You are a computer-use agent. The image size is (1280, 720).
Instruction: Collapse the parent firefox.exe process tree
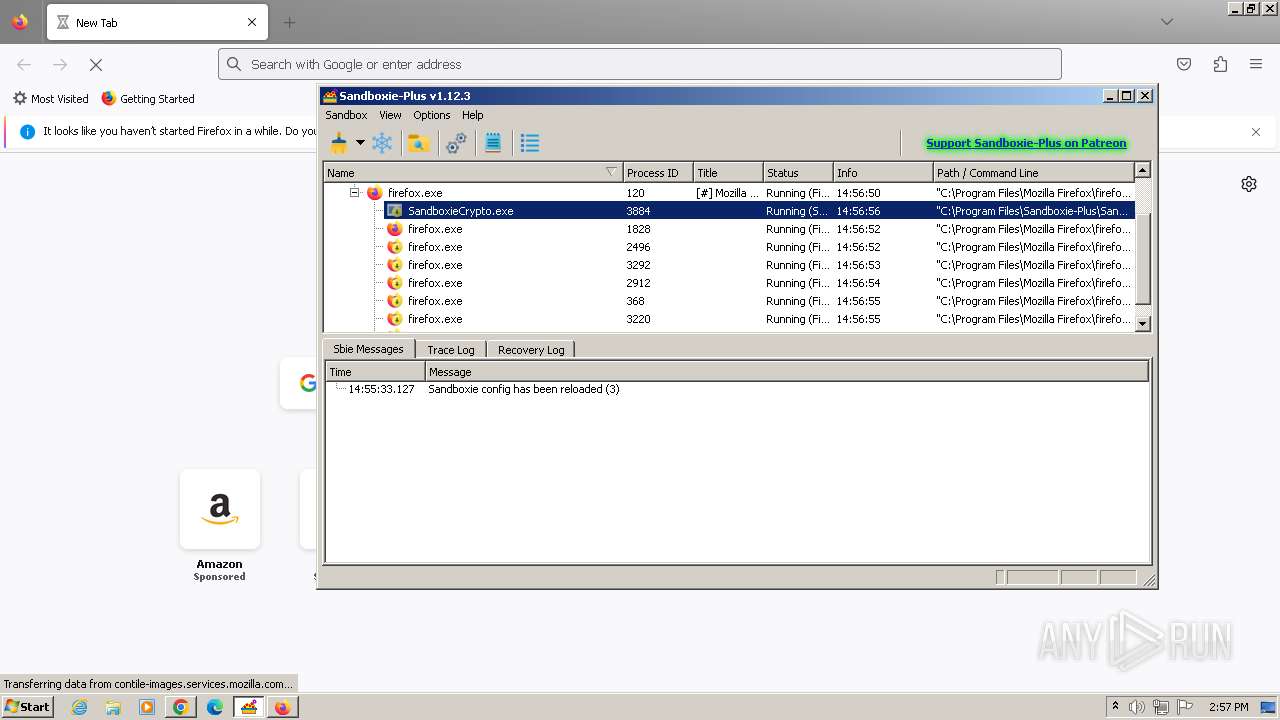354,192
